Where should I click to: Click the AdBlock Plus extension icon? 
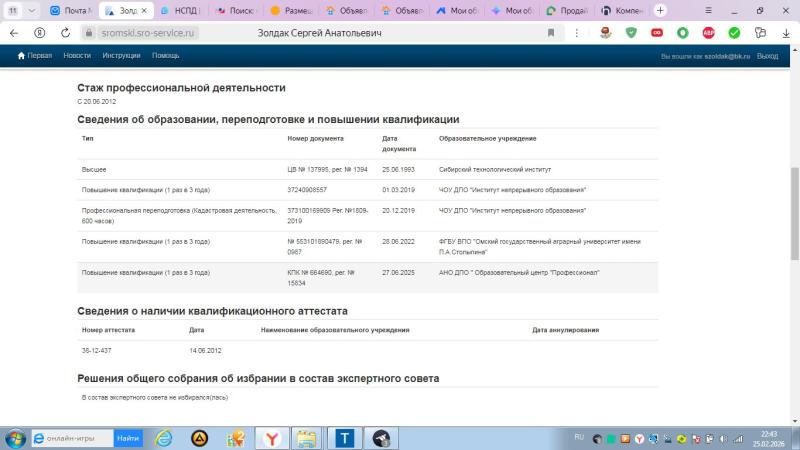tap(709, 33)
